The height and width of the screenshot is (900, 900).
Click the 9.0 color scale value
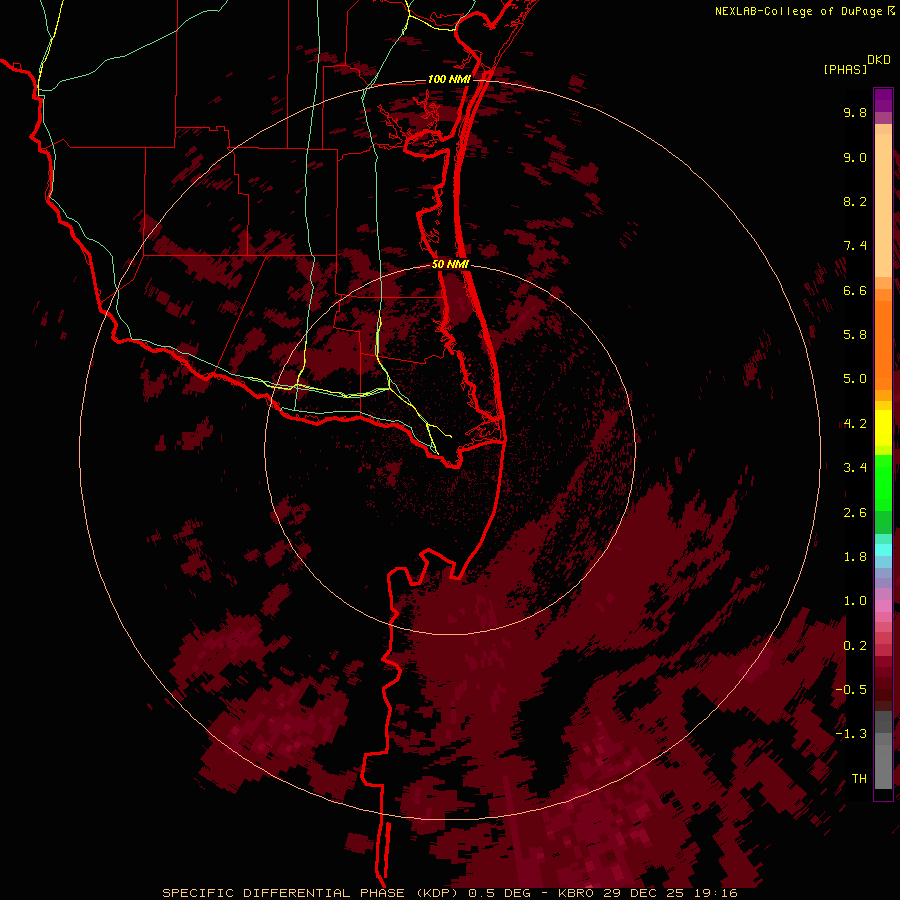855,158
